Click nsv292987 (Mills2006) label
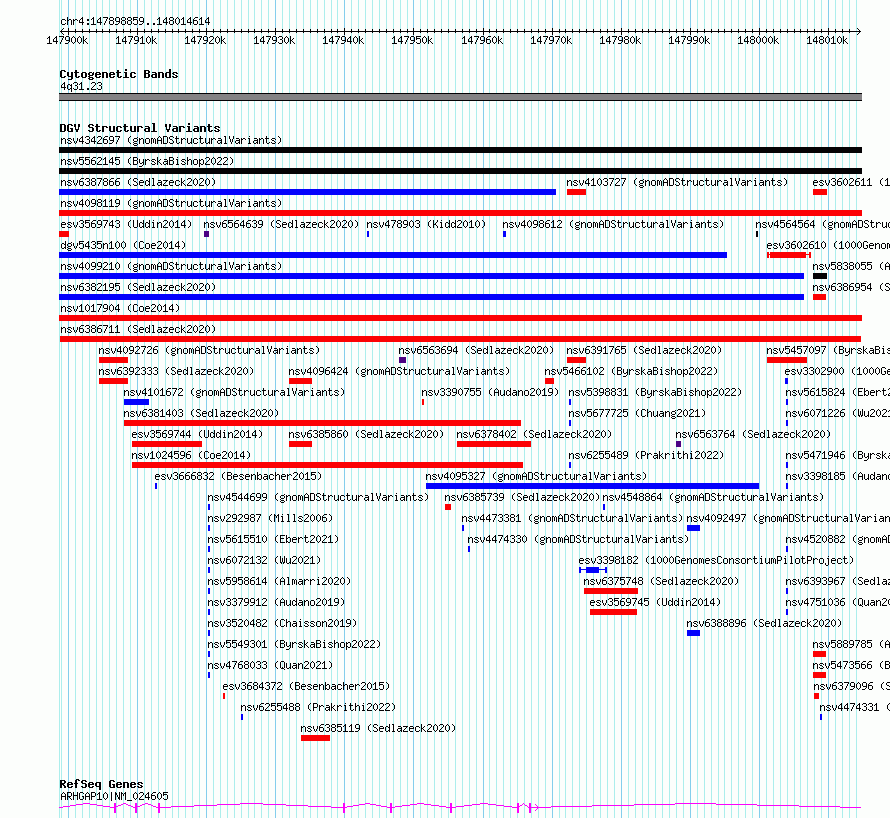The height and width of the screenshot is (818, 890). pyautogui.click(x=270, y=518)
